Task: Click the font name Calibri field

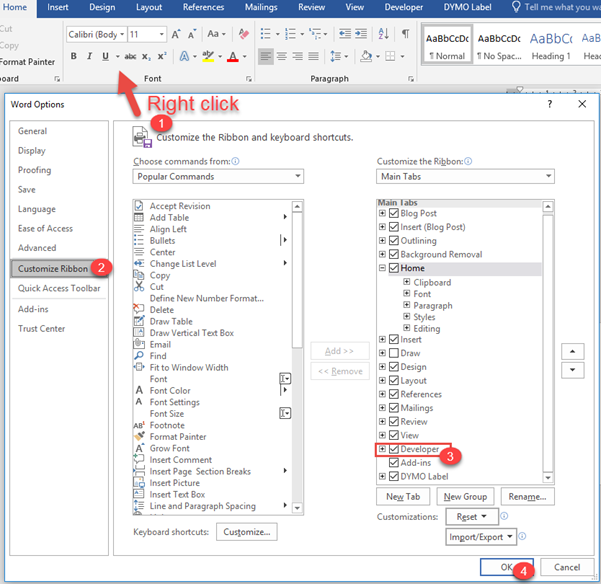Action: (x=93, y=34)
